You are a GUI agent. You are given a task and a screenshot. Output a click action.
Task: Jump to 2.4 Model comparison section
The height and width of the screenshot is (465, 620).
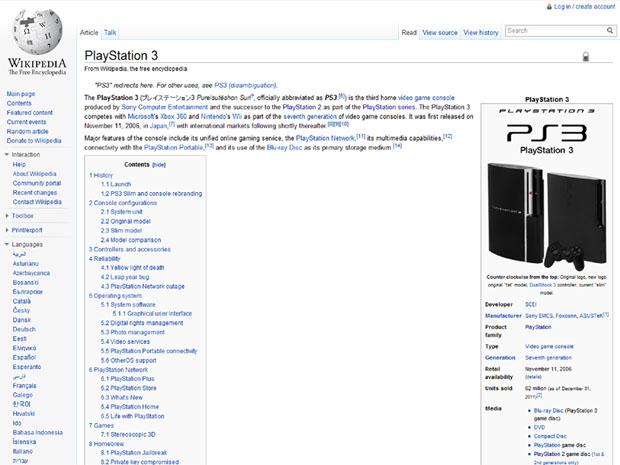pyautogui.click(x=130, y=240)
